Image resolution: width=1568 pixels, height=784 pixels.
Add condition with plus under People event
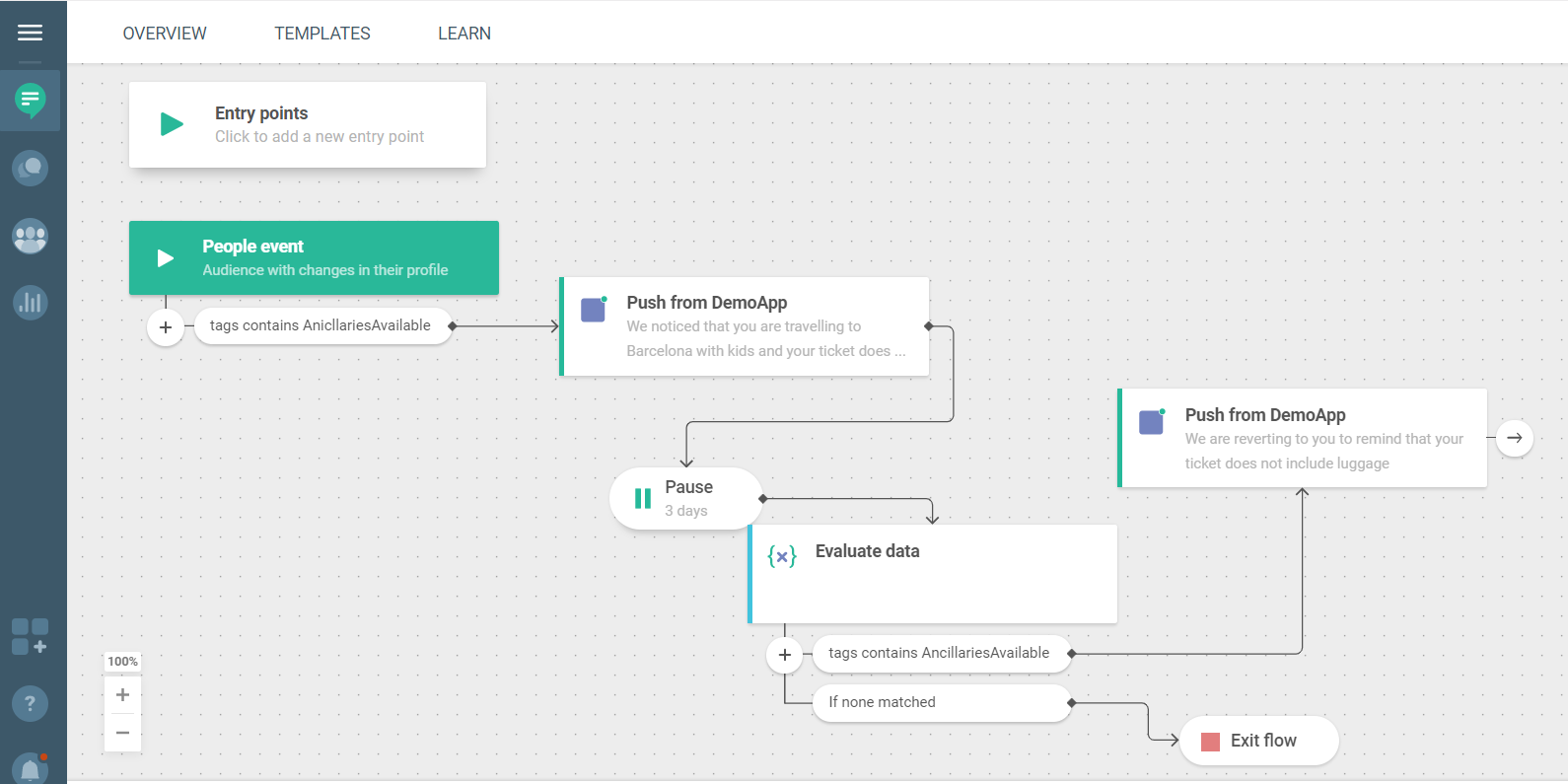point(166,327)
